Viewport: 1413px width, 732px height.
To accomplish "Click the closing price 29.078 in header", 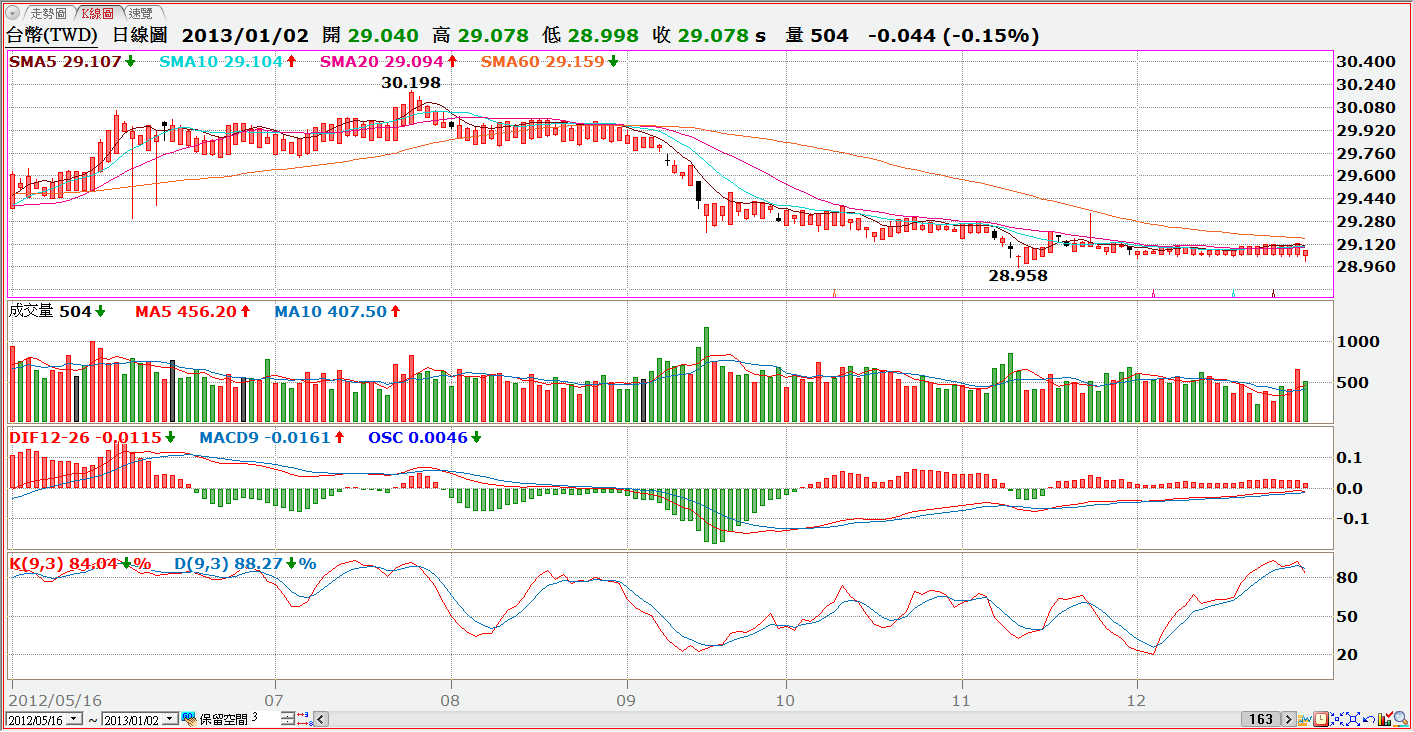I will tap(713, 35).
